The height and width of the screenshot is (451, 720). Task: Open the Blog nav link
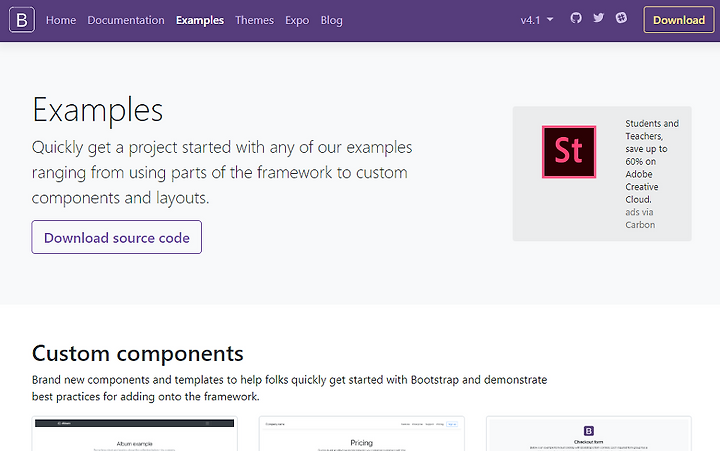(x=332, y=20)
